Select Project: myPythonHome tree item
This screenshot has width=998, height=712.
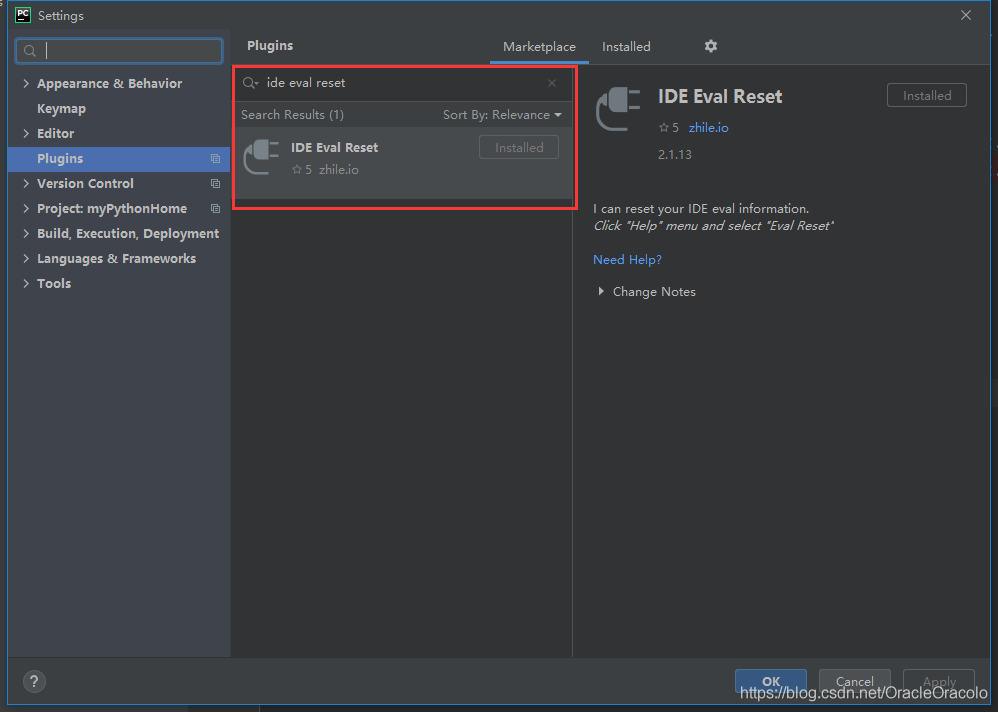[x=112, y=209]
